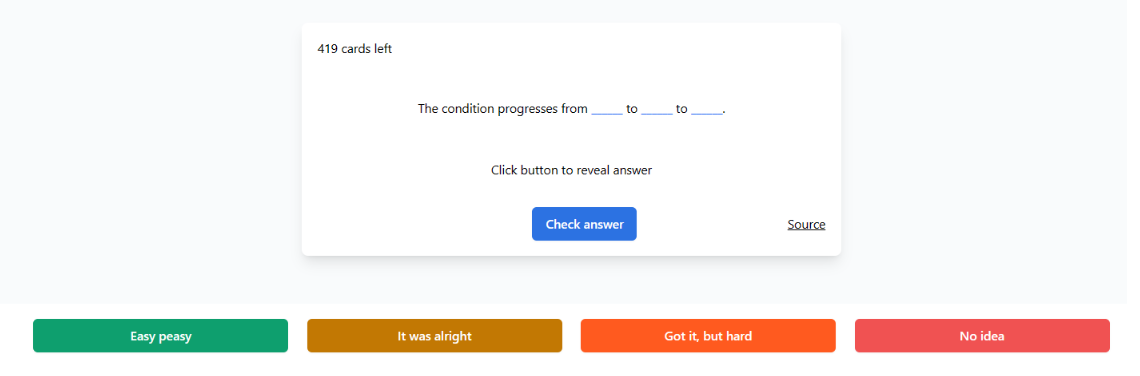Pick the orange difficulty rating button

coord(708,336)
